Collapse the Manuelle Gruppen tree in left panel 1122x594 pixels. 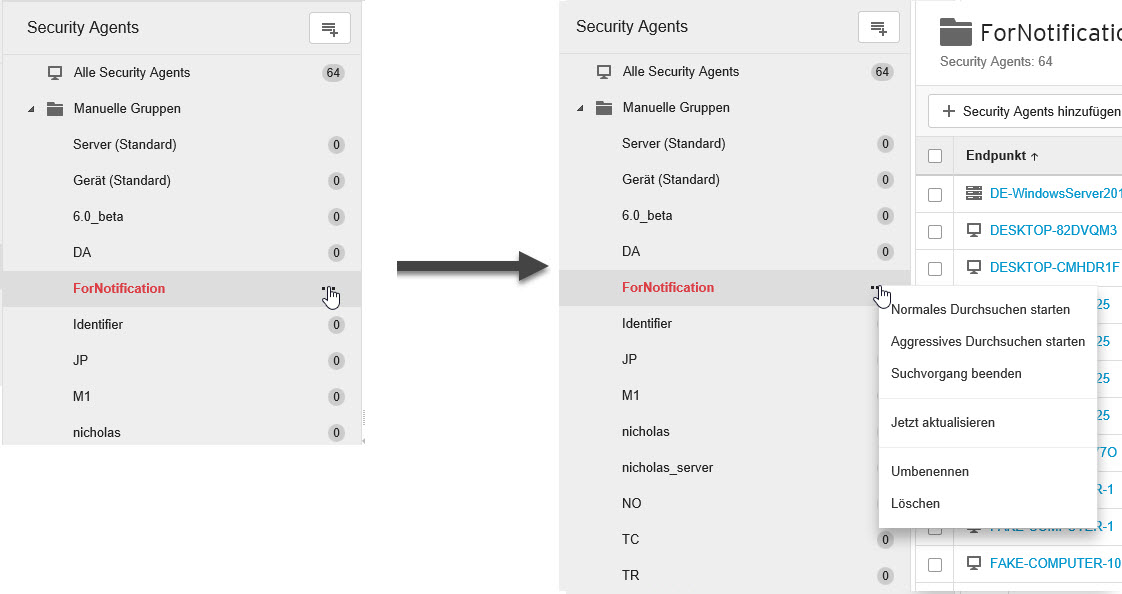point(30,109)
